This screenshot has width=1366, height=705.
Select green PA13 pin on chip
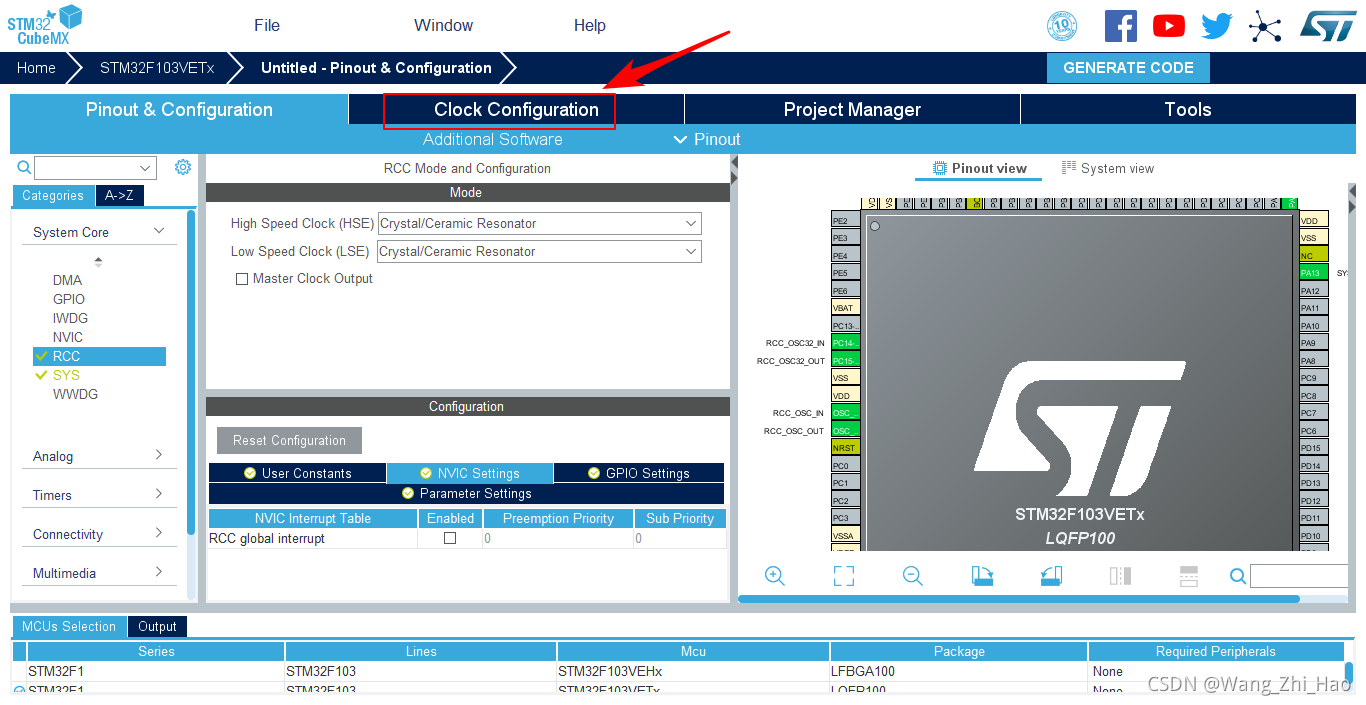(x=1313, y=272)
